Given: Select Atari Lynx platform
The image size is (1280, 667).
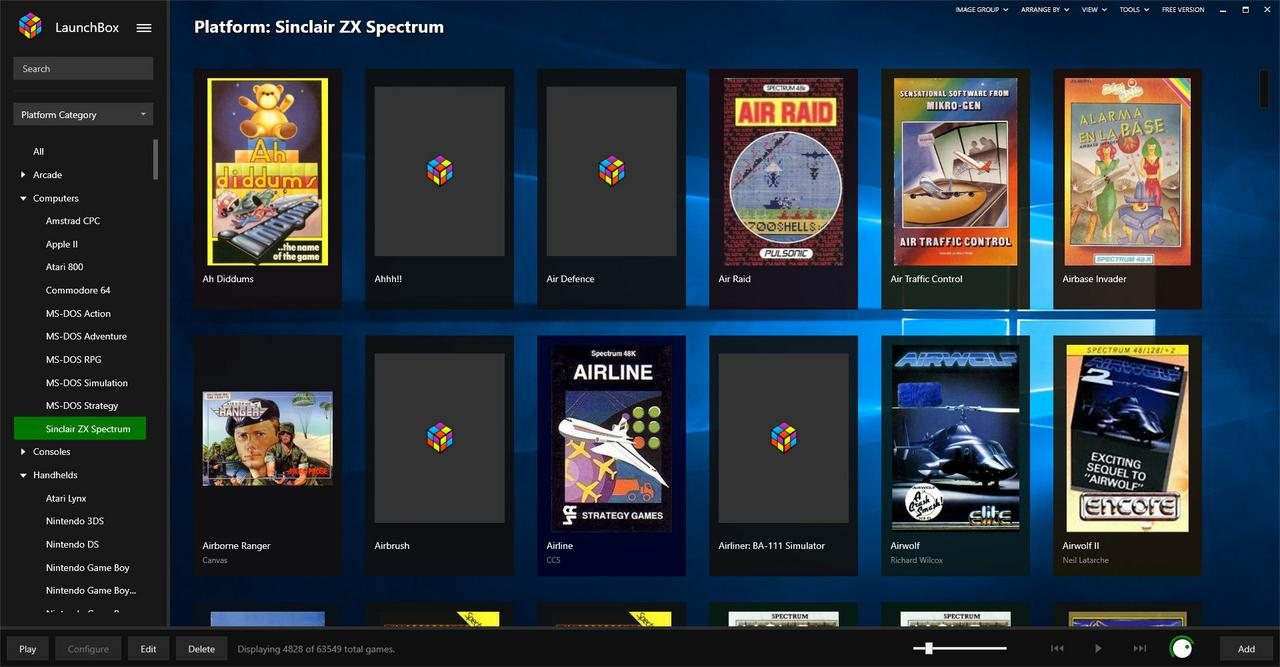Looking at the screenshot, I should tap(66, 498).
